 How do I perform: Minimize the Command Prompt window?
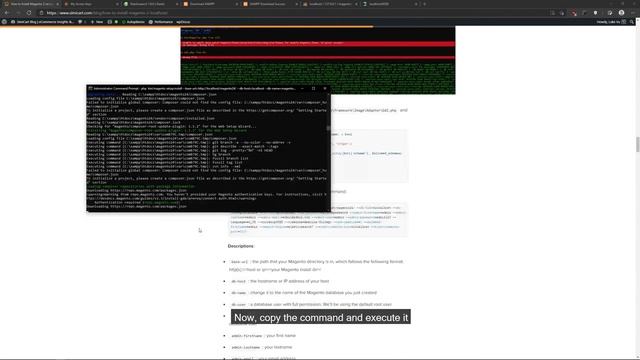[302, 88]
